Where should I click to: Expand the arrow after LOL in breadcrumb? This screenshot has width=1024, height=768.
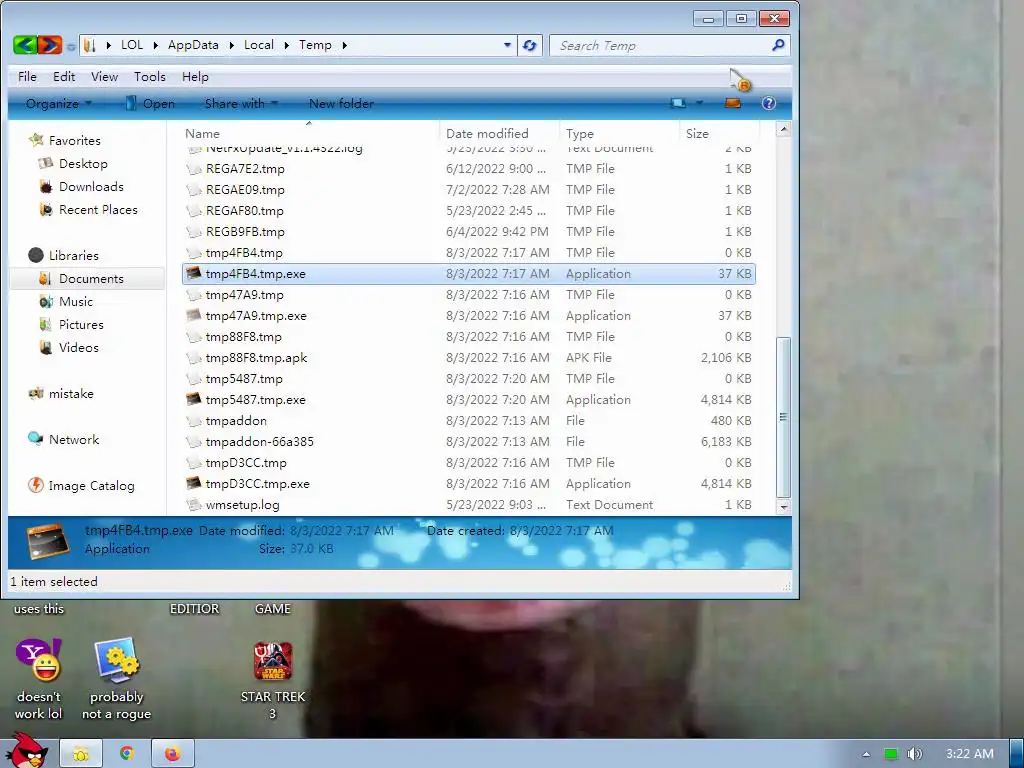coord(155,45)
